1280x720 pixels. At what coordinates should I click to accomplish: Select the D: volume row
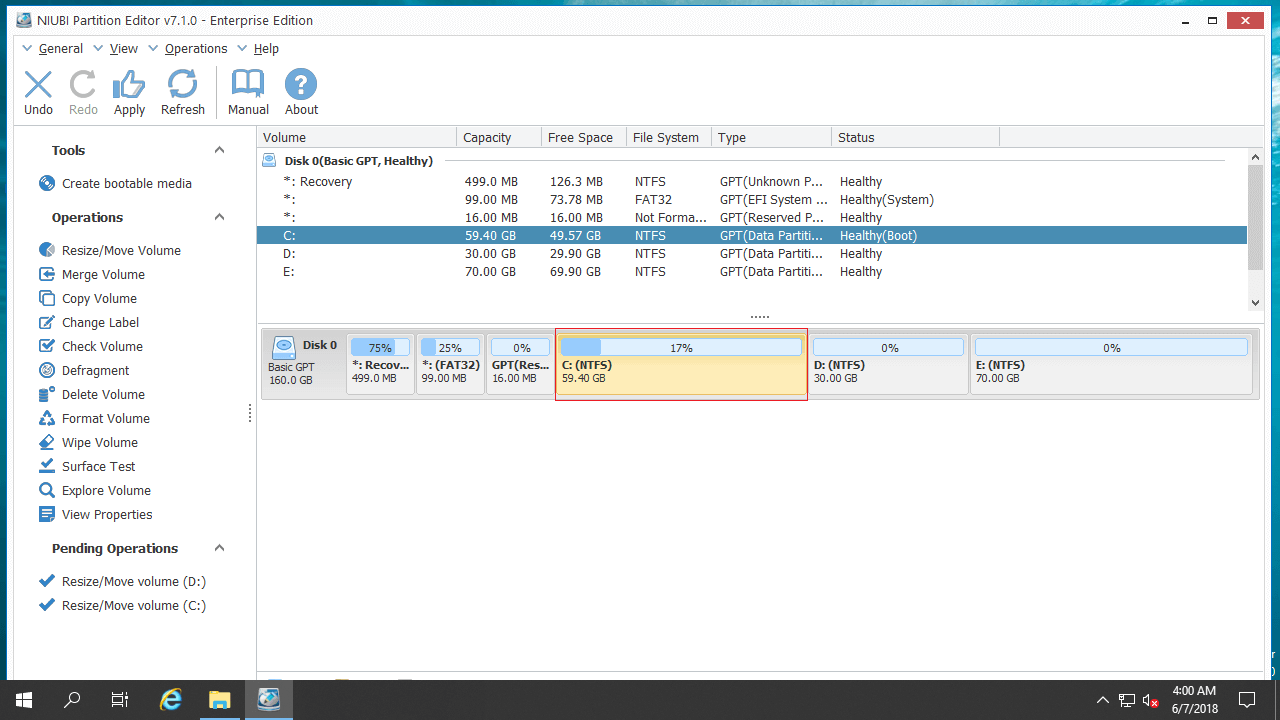(x=752, y=253)
